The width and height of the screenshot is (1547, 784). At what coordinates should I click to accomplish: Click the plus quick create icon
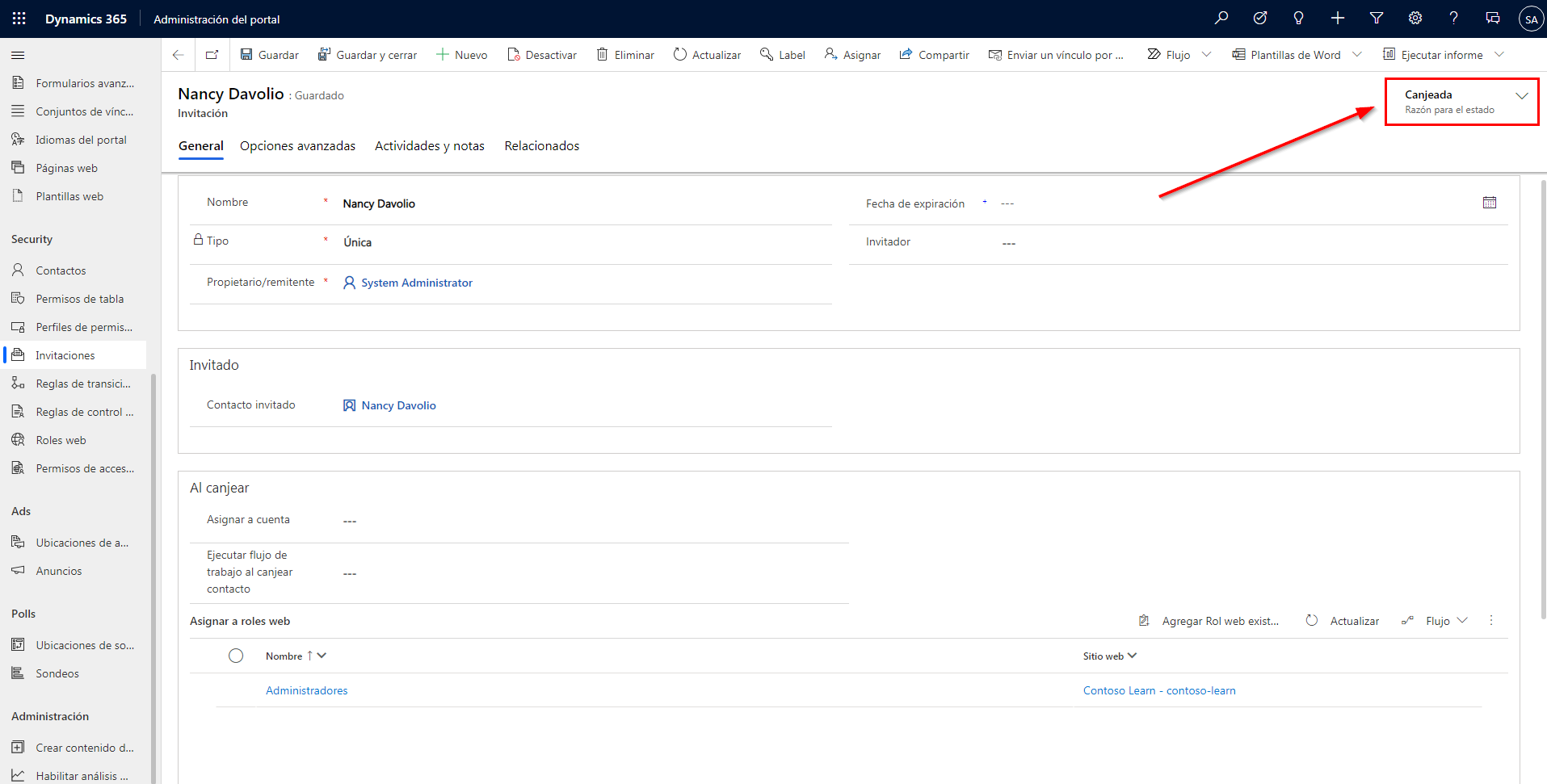(1338, 18)
